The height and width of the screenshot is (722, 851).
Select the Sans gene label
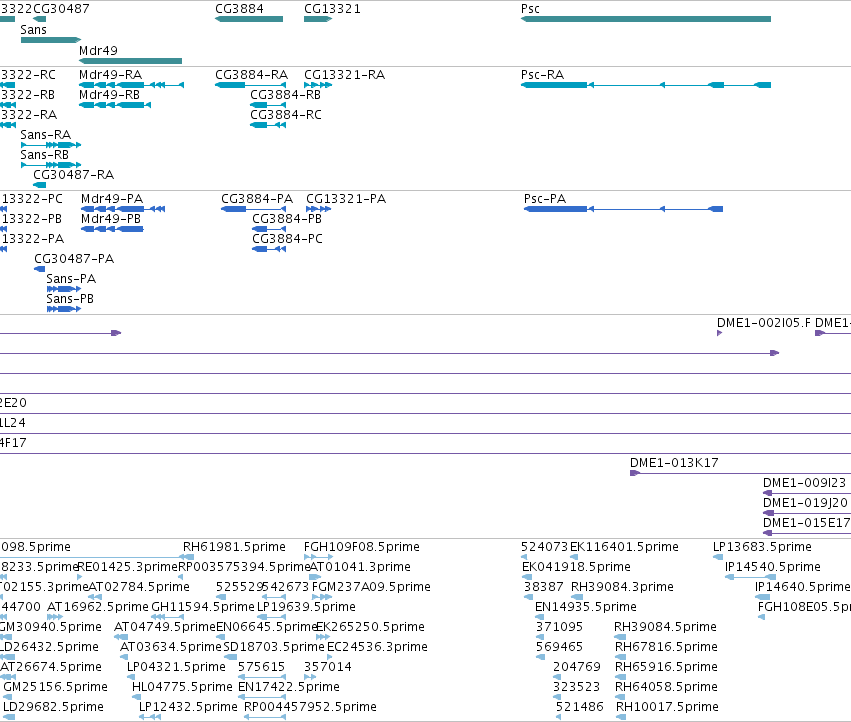pyautogui.click(x=34, y=30)
